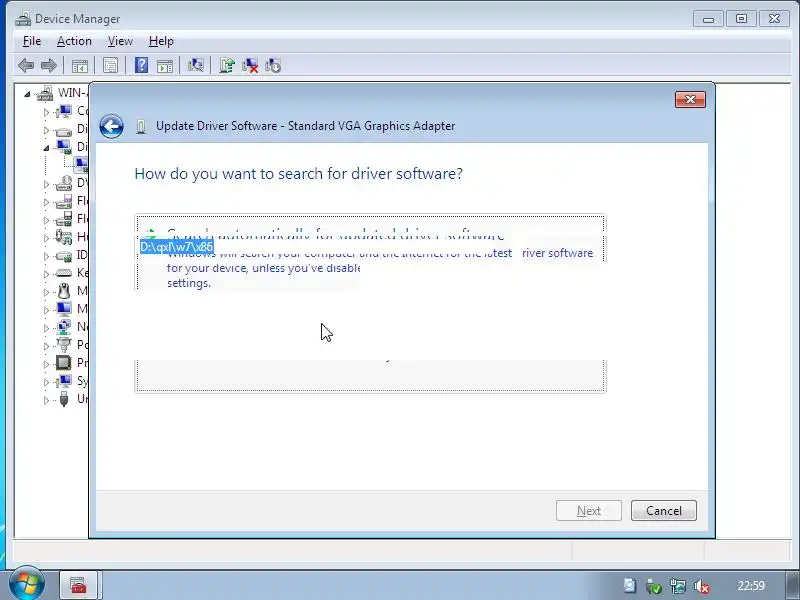Click the Show desktop strip beside the clock
This screenshot has height=600, width=800.
[793, 585]
